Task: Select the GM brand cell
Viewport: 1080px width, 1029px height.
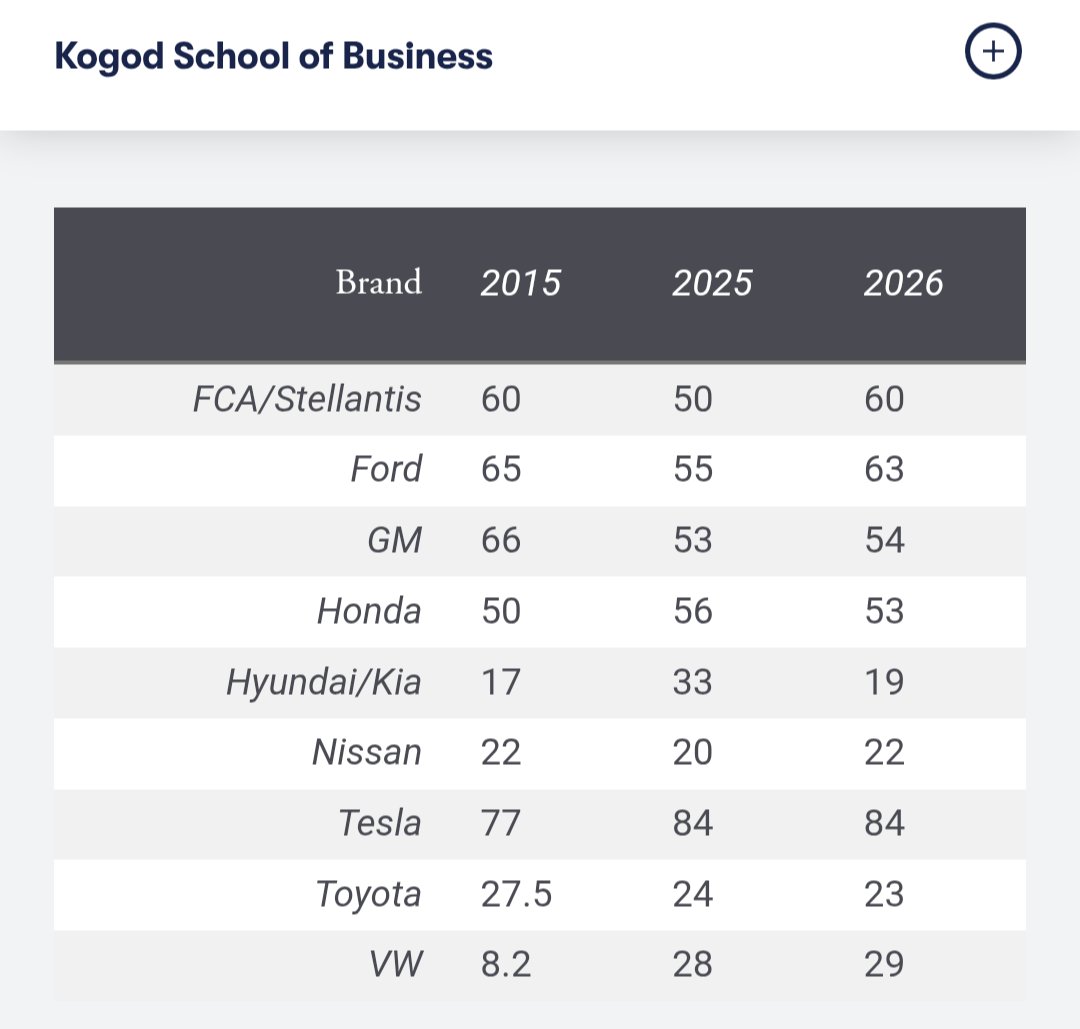Action: pos(395,540)
